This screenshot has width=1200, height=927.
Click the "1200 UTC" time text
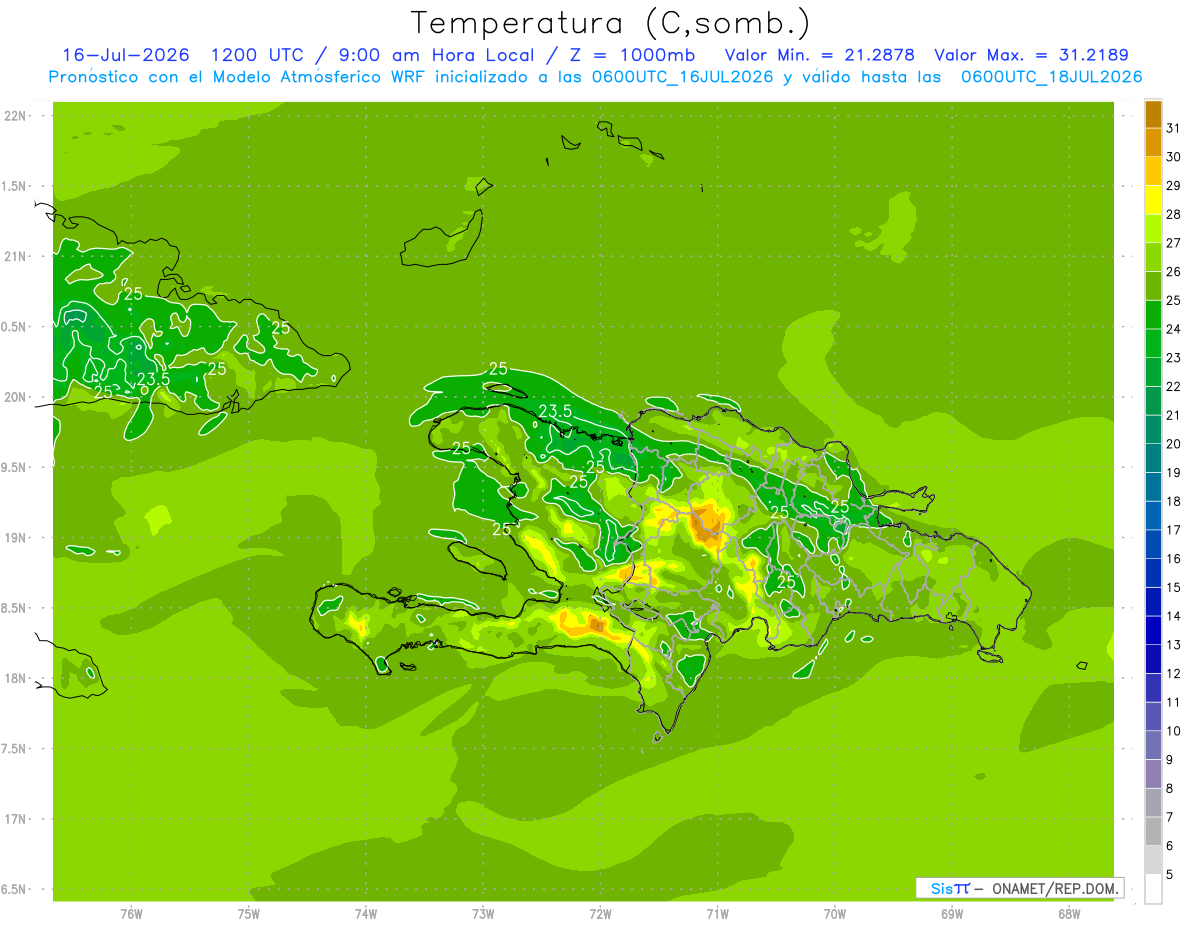tap(259, 55)
